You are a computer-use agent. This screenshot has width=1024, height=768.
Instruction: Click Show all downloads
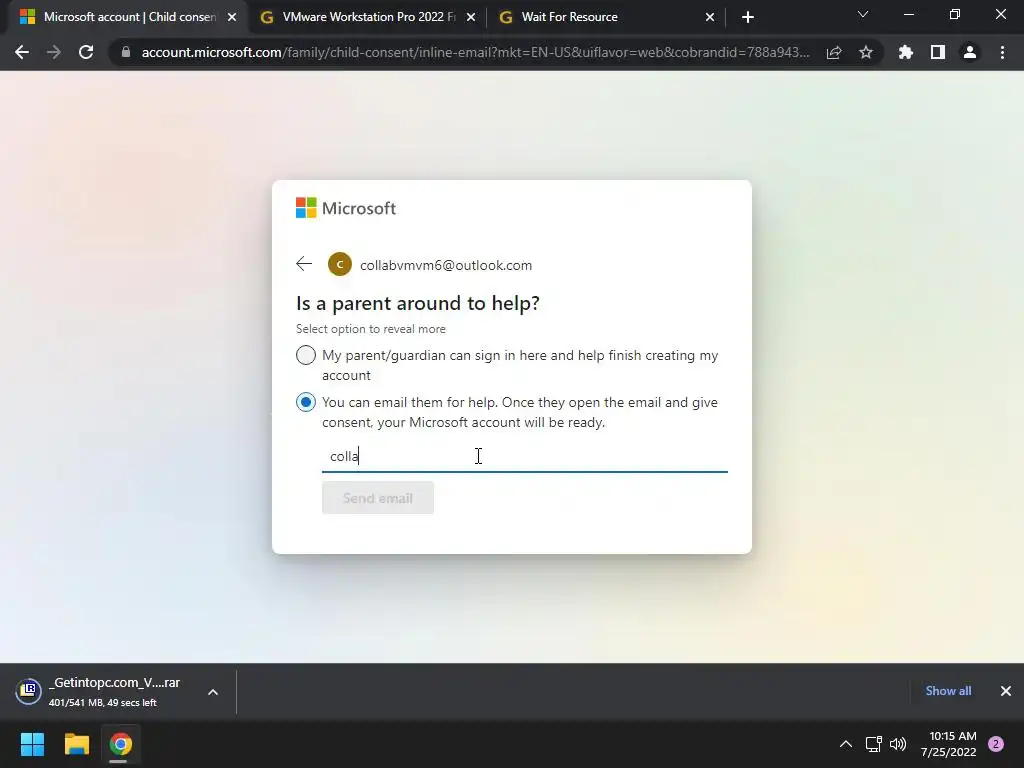(x=948, y=691)
